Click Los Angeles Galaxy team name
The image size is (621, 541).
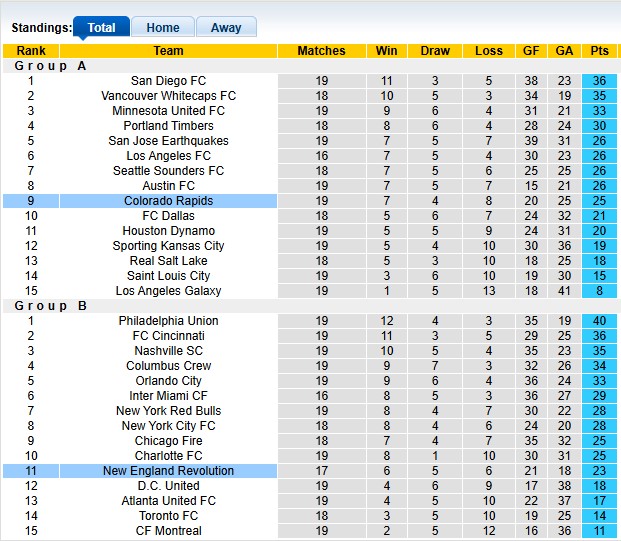click(x=168, y=291)
